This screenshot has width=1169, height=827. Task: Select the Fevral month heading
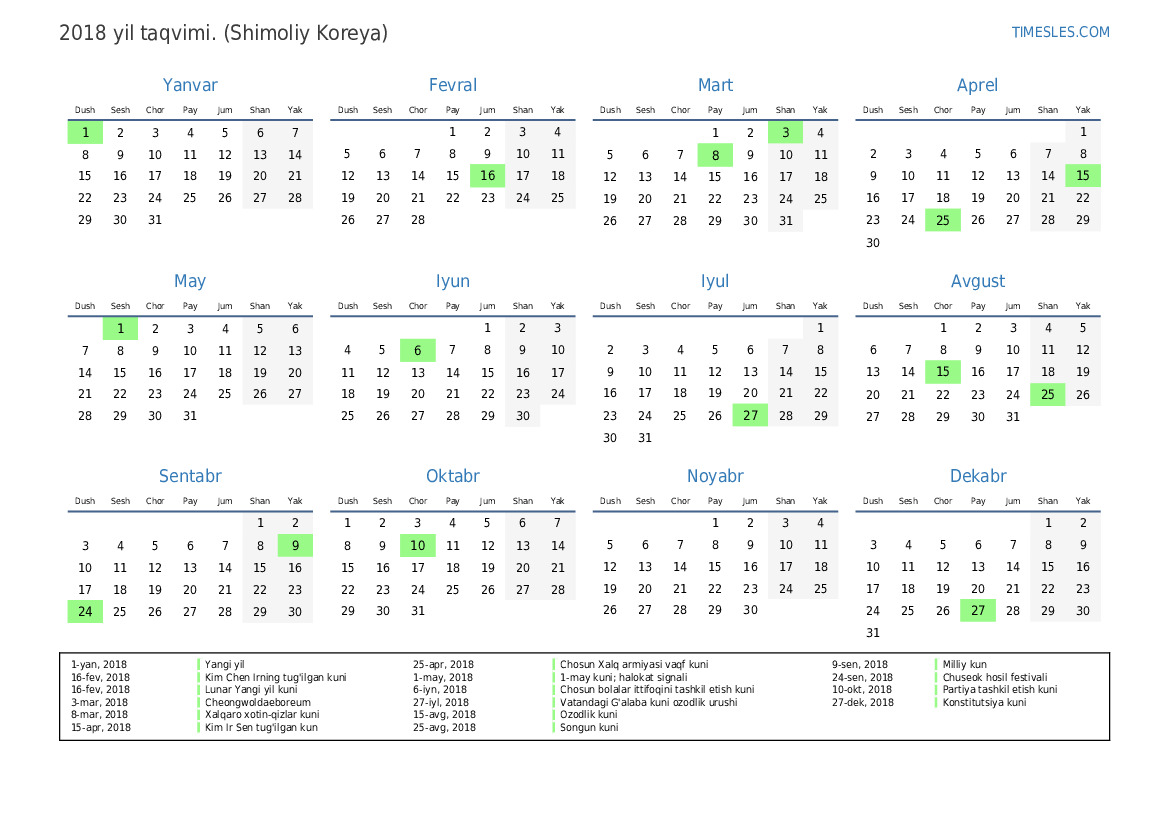(453, 85)
